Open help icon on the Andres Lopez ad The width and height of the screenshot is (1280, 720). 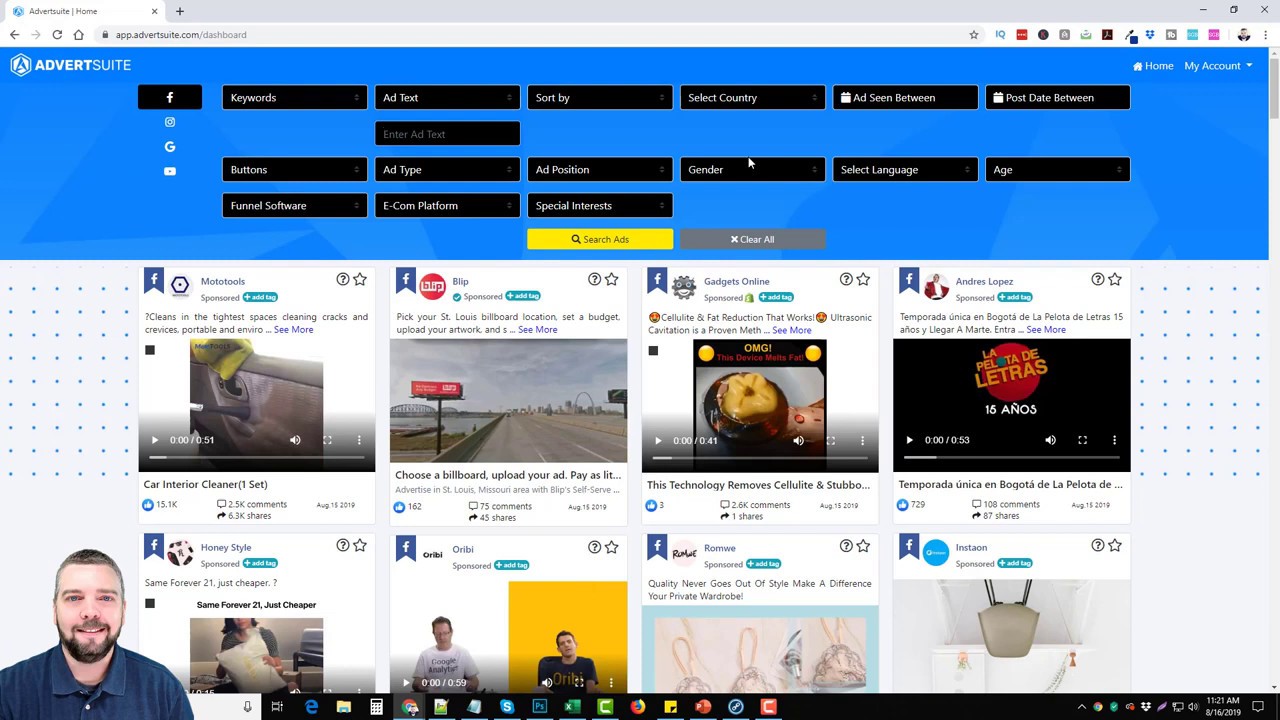[1098, 280]
